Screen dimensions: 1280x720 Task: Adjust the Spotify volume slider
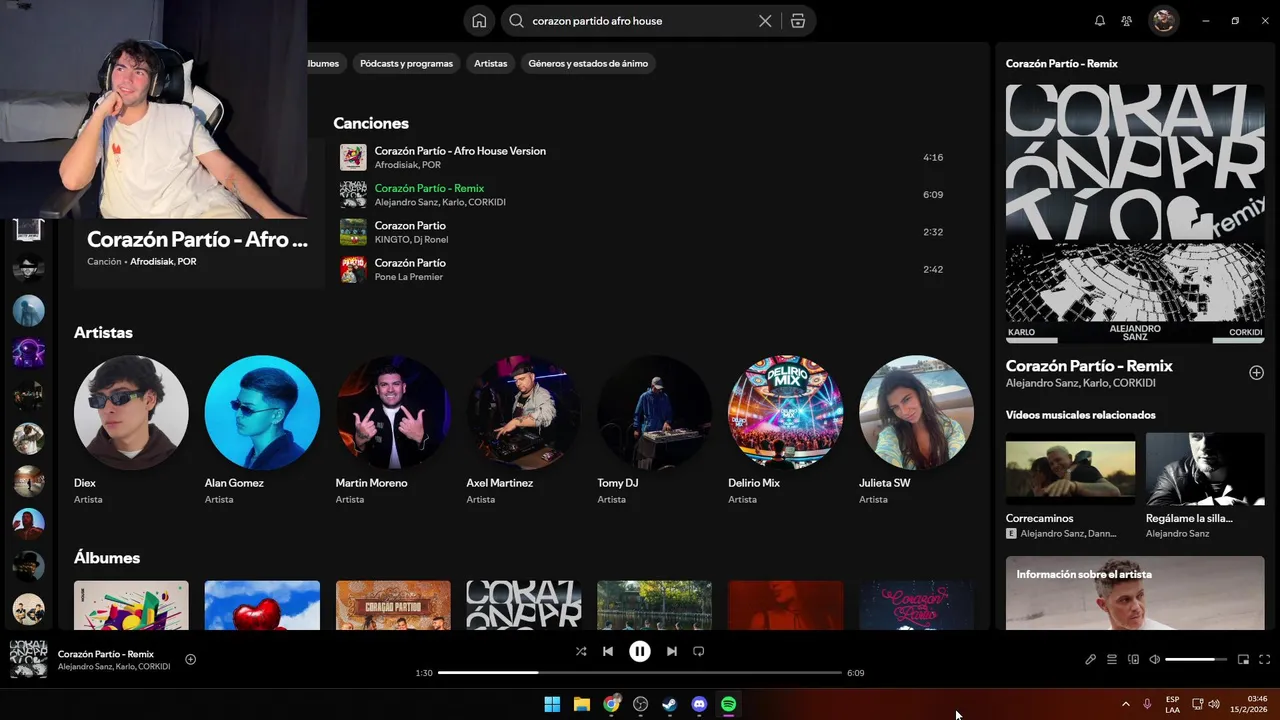coord(1196,659)
